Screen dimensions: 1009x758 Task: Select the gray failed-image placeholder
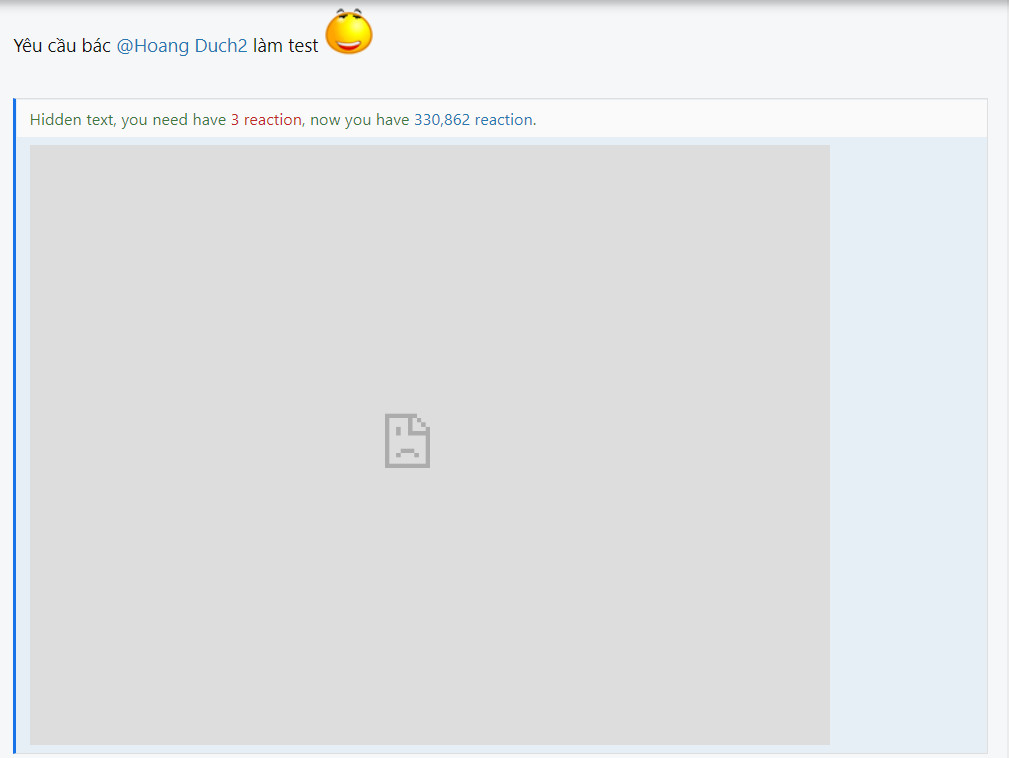tap(430, 445)
